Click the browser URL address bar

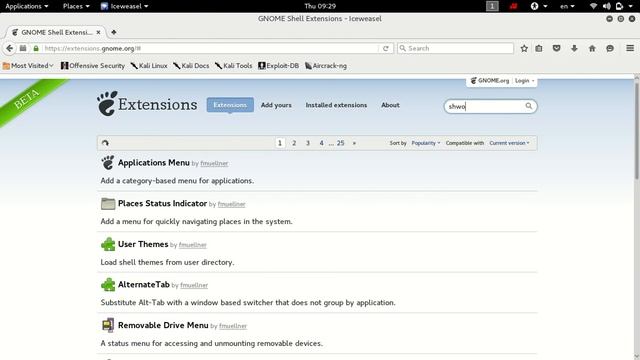[210, 48]
